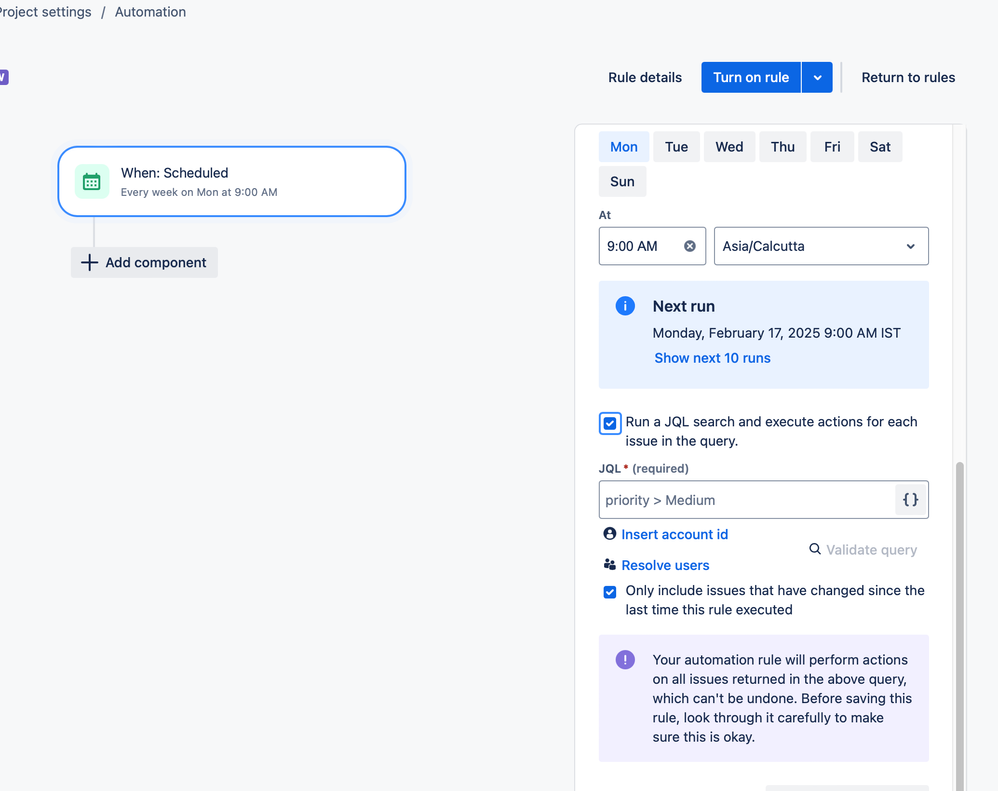
Task: Click Add component button
Action: click(x=144, y=263)
